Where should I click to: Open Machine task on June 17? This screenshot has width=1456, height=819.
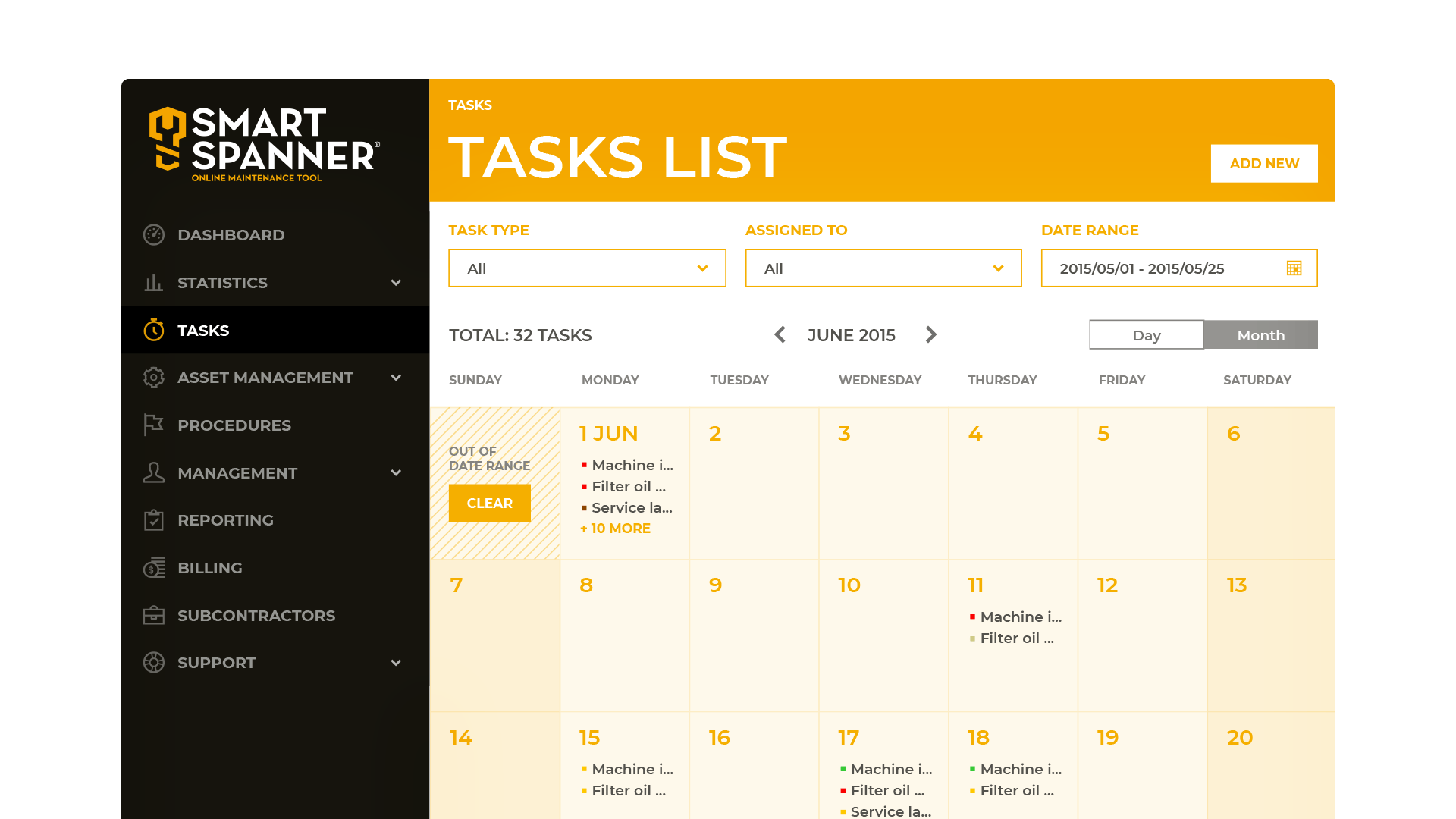click(x=886, y=769)
